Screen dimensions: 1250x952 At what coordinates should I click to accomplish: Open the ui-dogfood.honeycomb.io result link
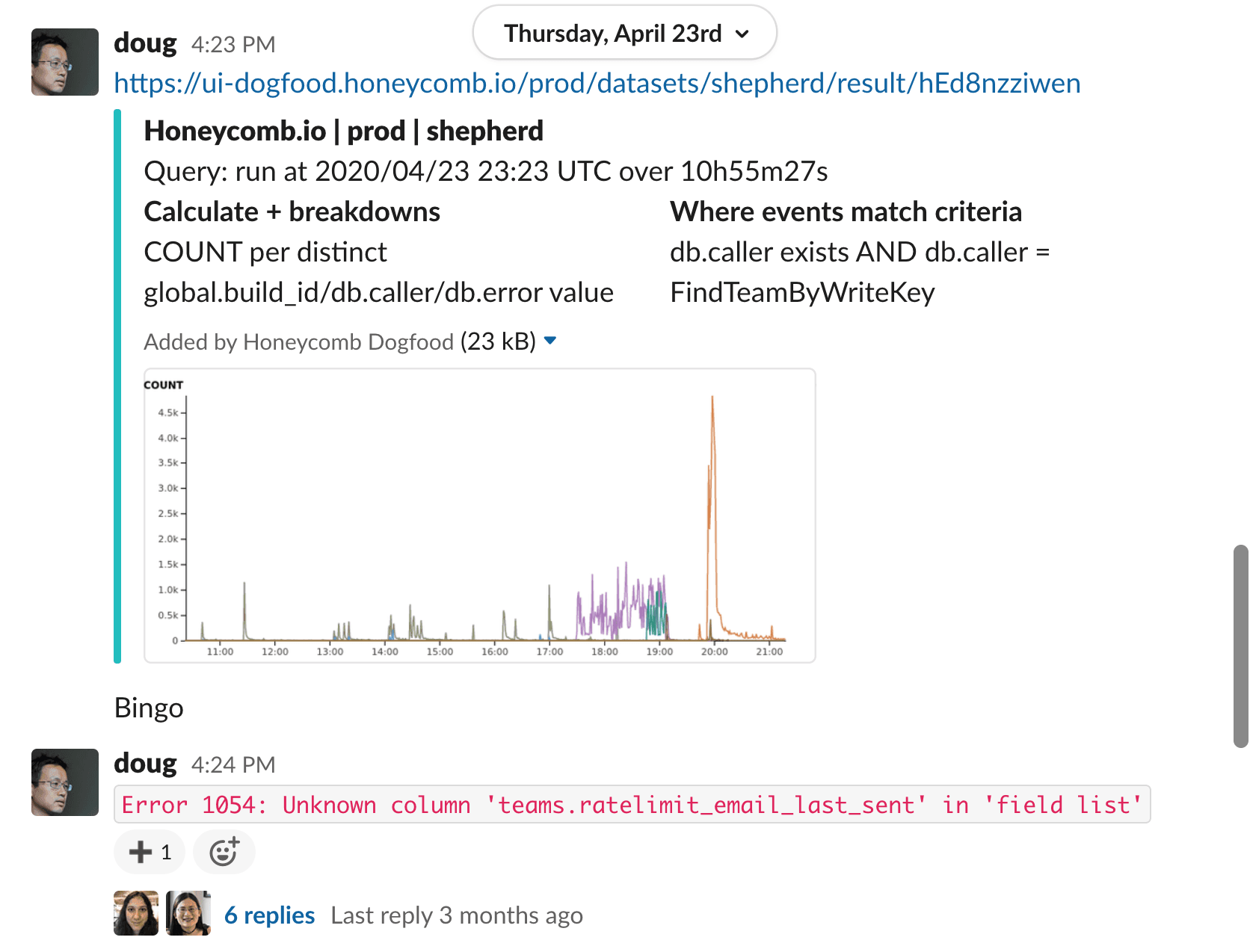[597, 83]
